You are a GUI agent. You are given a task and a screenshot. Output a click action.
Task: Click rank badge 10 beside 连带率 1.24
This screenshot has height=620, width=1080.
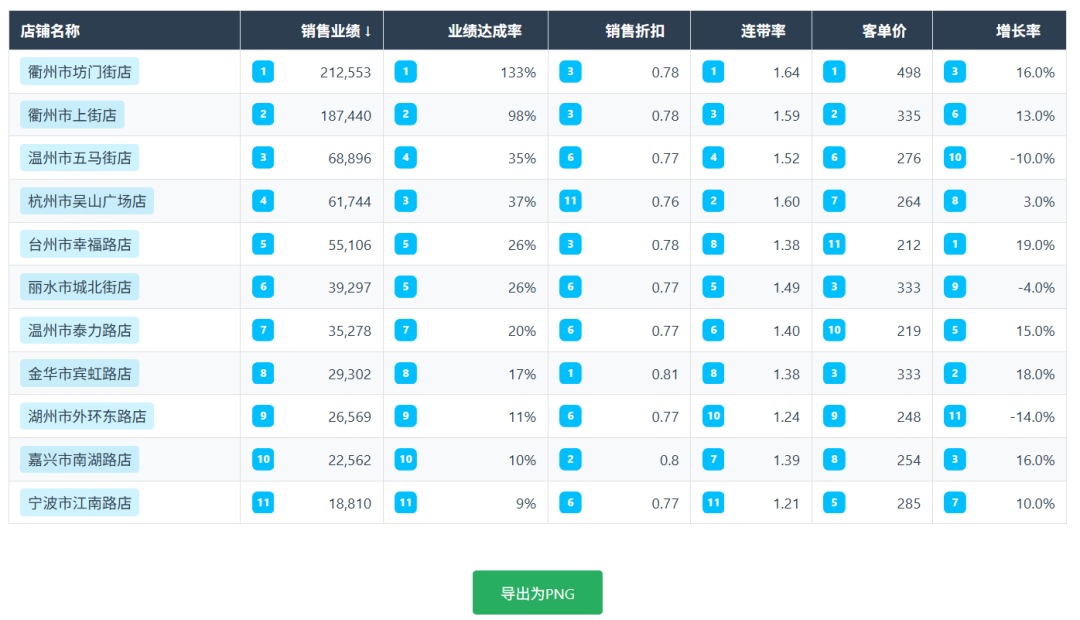(x=713, y=416)
